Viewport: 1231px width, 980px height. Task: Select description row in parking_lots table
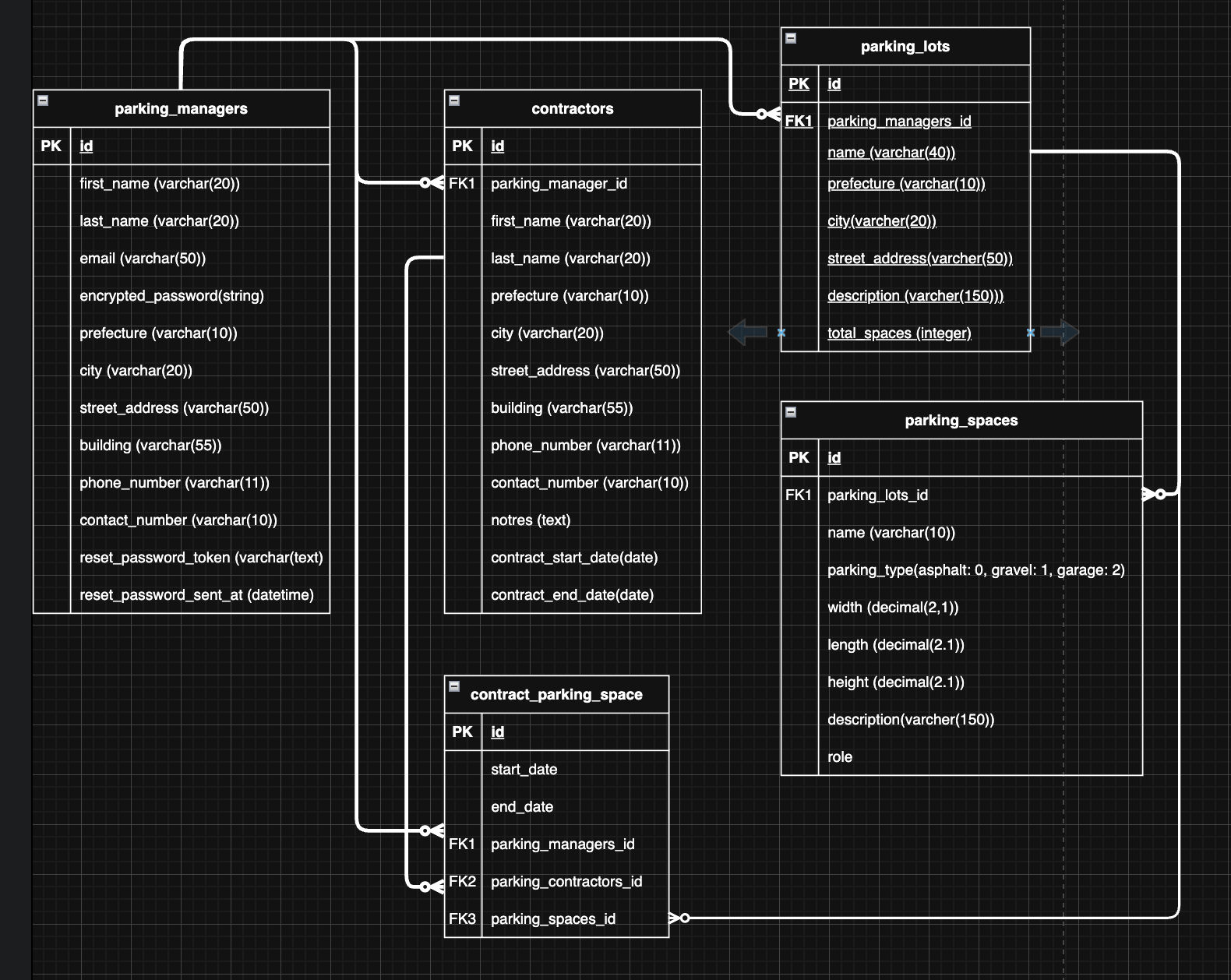tap(905, 296)
